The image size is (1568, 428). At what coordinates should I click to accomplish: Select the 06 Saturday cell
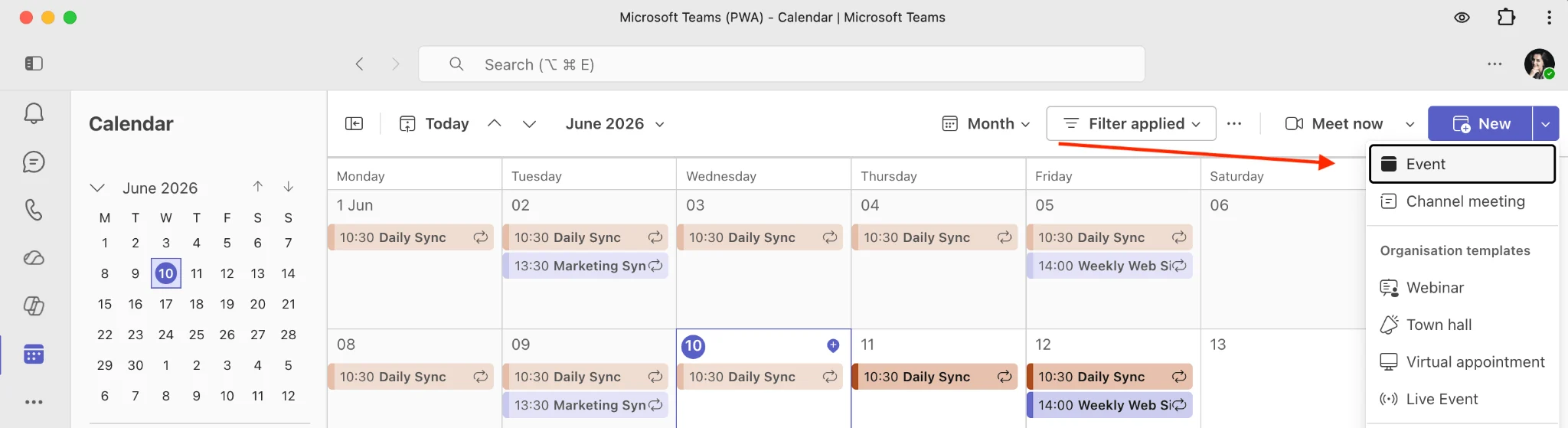(1282, 259)
